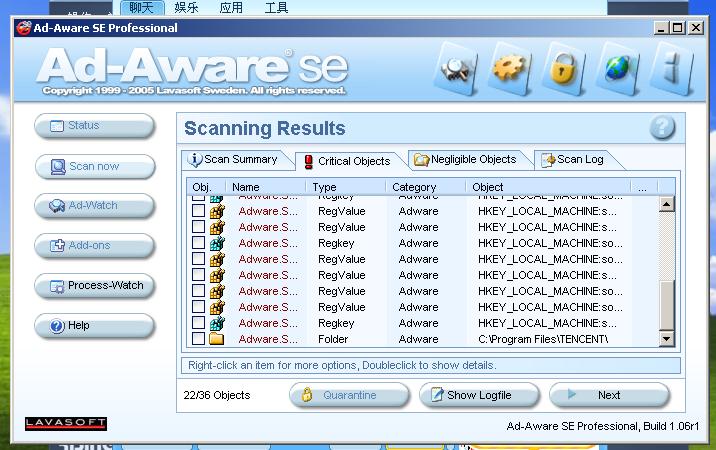
Task: Open Help from the sidebar
Action: pos(95,326)
